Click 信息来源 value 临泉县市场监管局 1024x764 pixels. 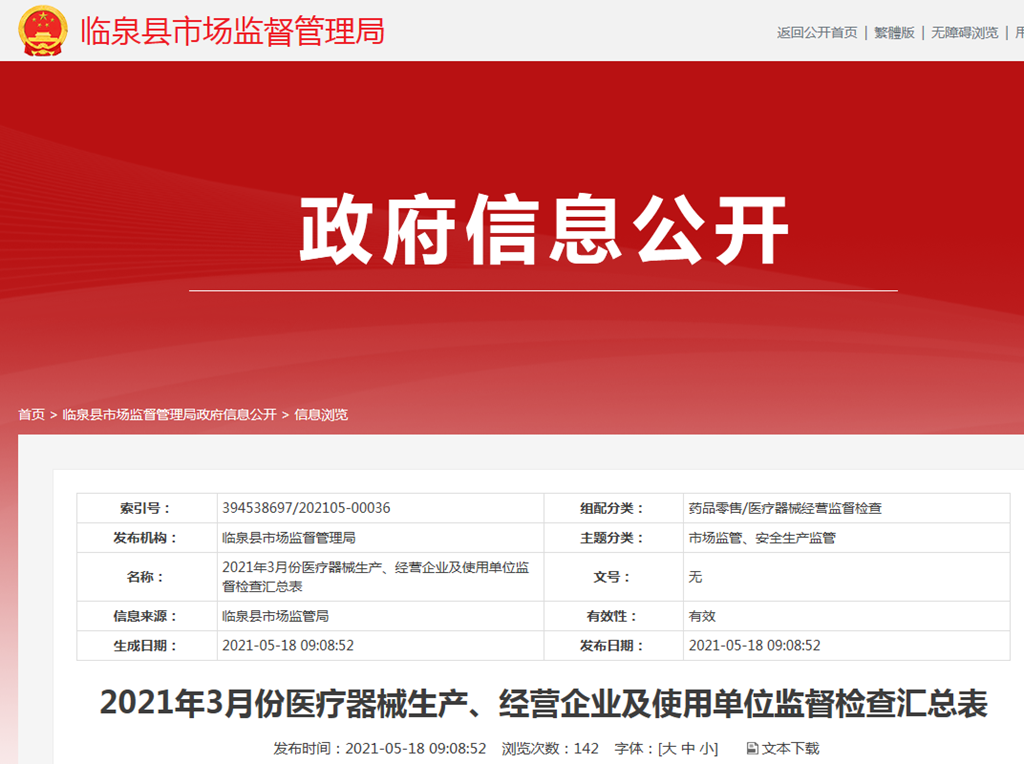click(x=275, y=616)
